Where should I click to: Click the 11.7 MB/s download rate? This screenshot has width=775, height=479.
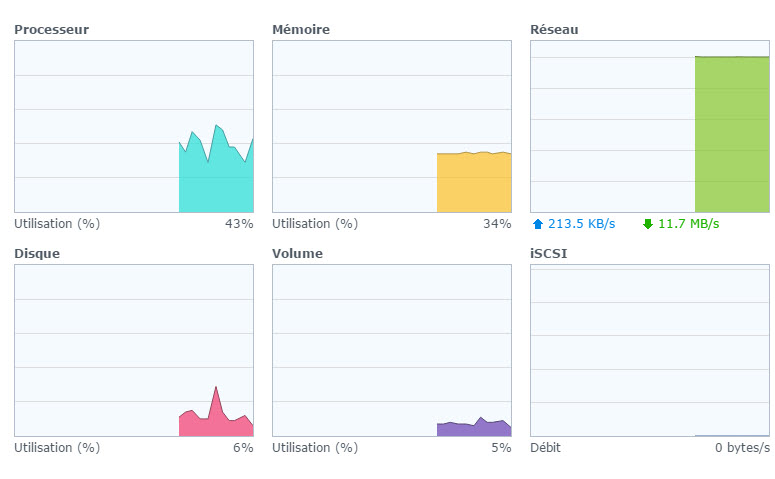[688, 224]
